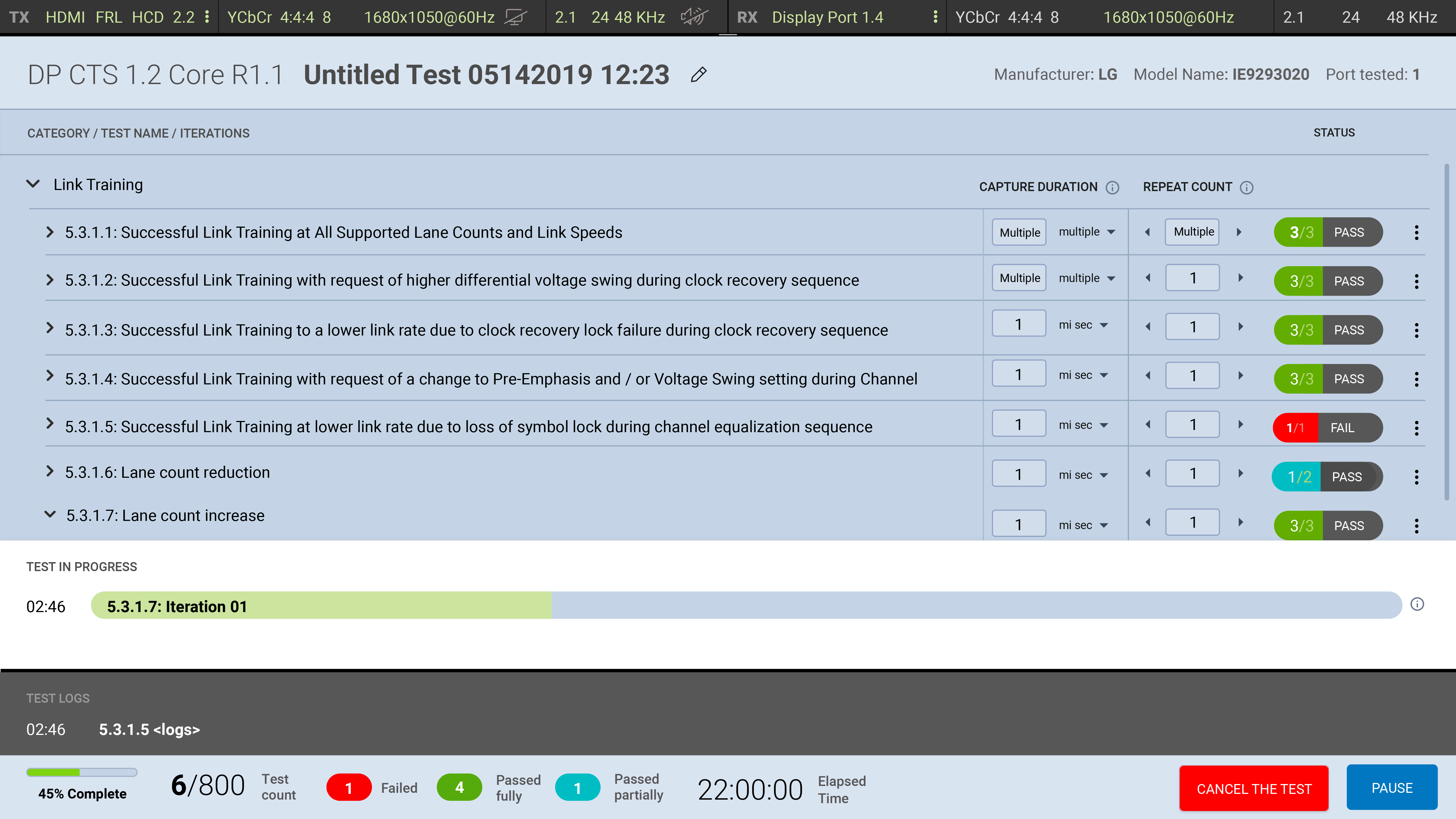Open duration unit dropdown for test 5.3.1.1

(1087, 232)
